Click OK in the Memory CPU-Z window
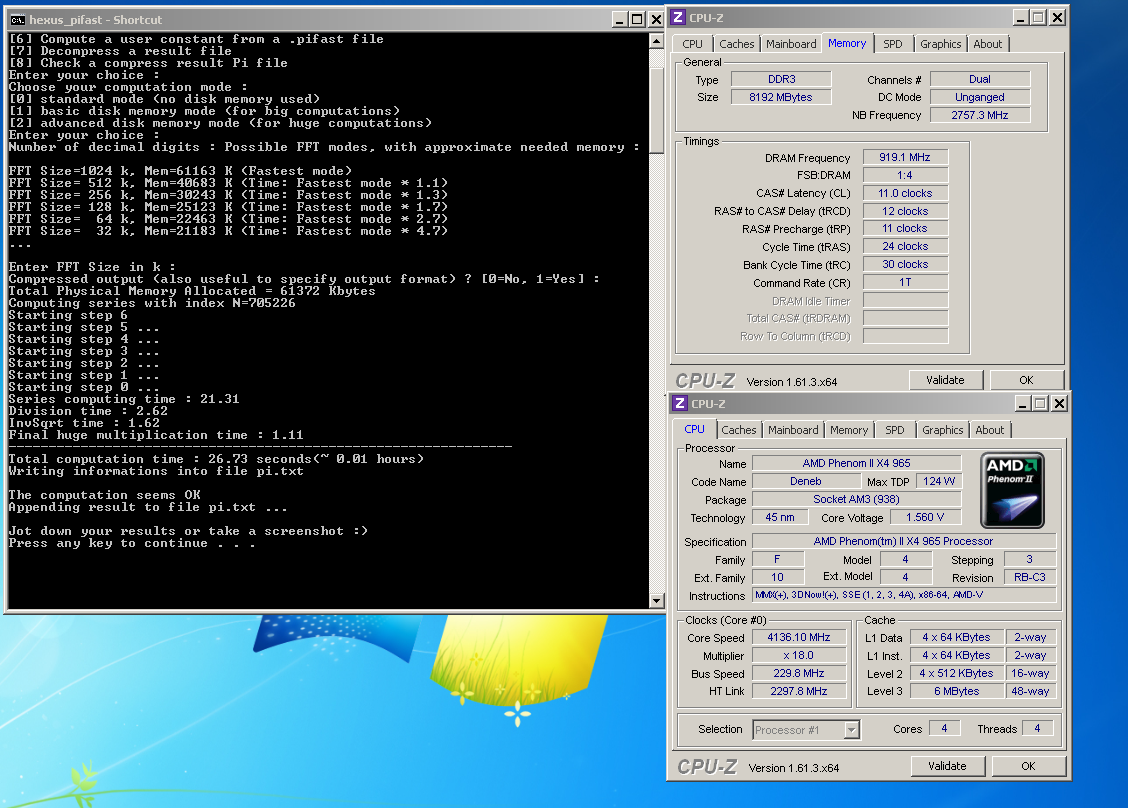This screenshot has height=808, width=1128. click(x=1027, y=380)
